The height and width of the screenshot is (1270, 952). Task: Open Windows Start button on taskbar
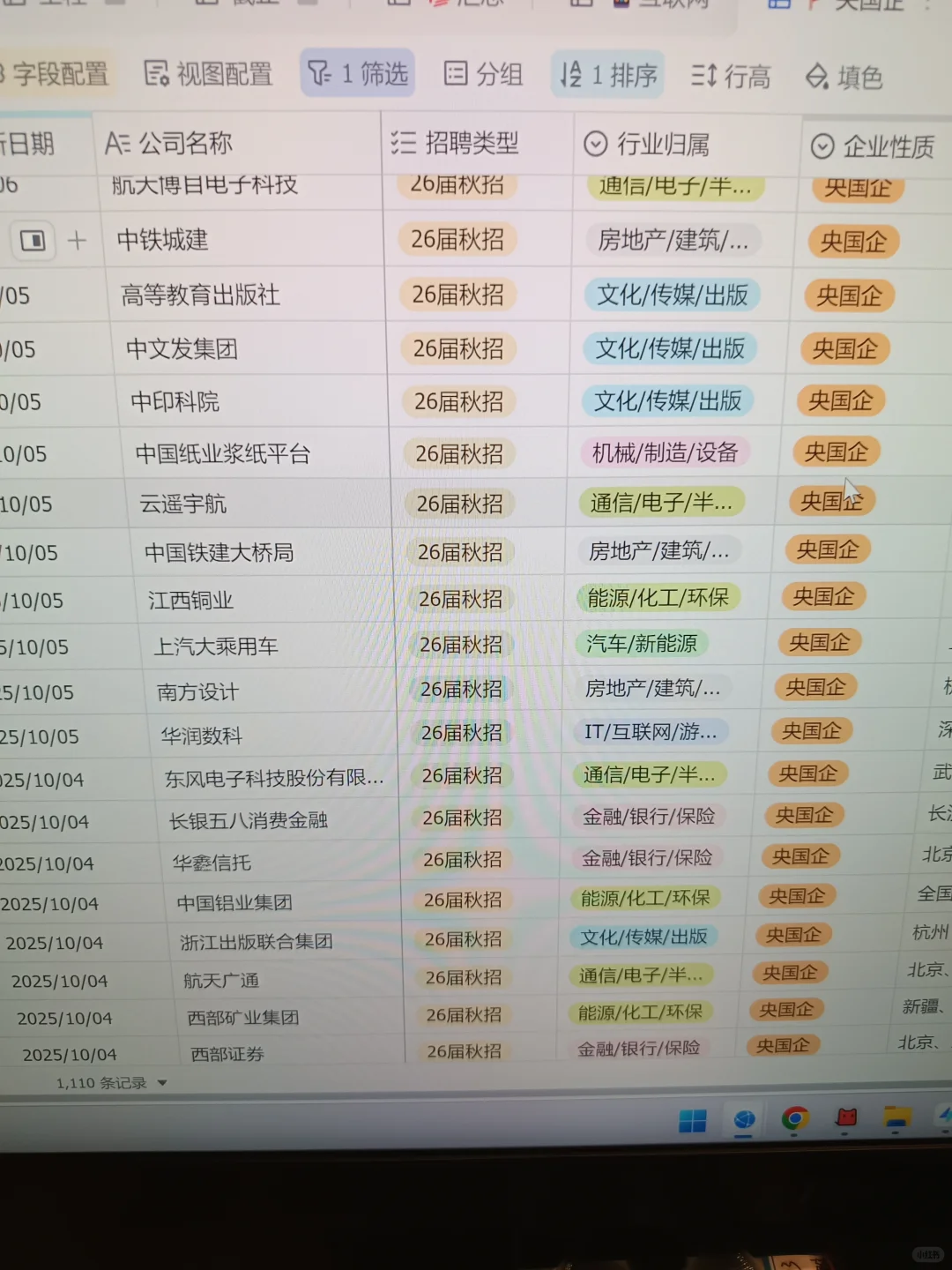tap(693, 1120)
